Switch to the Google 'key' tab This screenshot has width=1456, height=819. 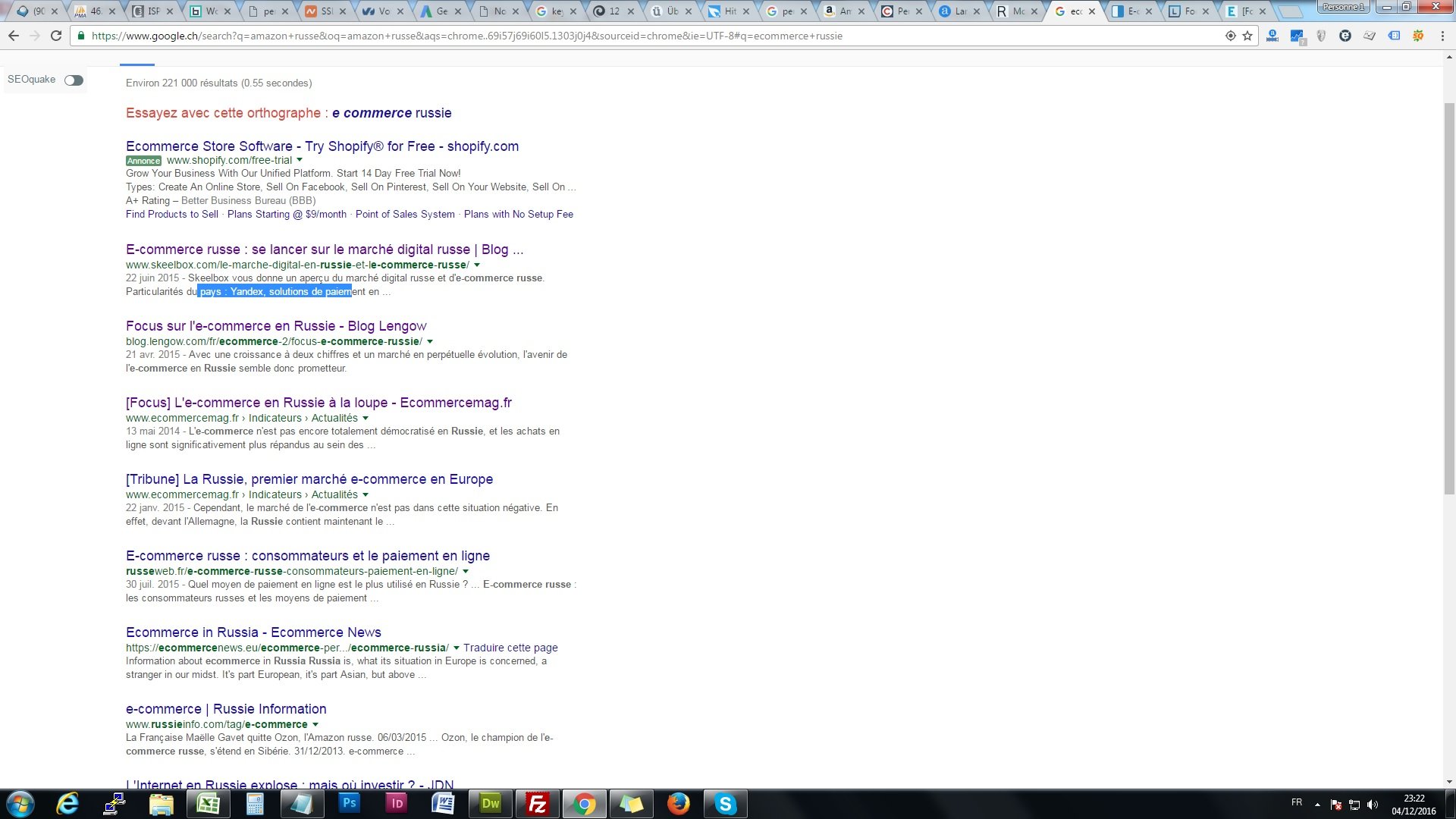[x=556, y=11]
